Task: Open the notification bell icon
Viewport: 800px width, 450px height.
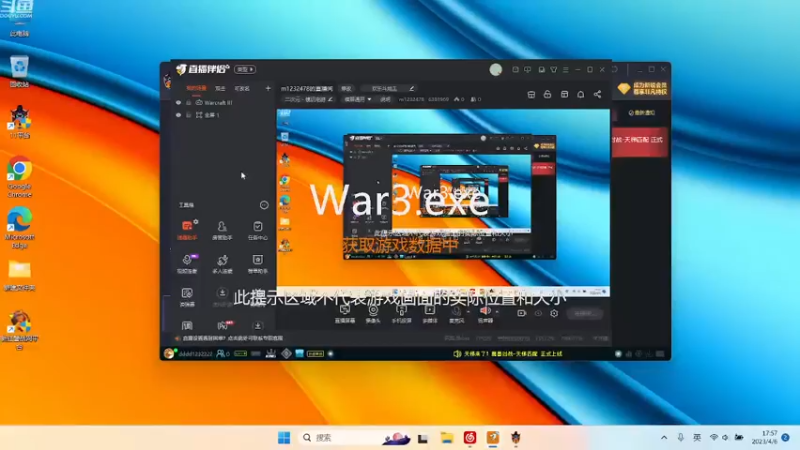Action: [581, 94]
